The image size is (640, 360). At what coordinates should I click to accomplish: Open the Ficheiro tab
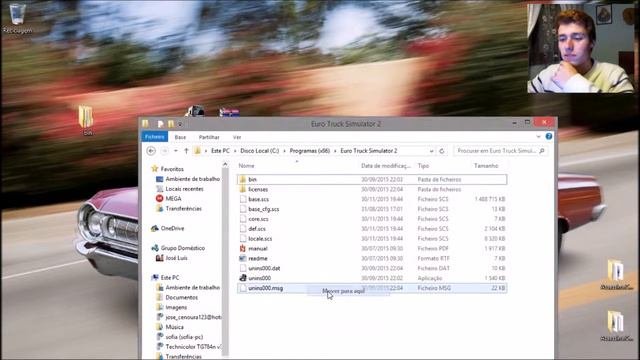(x=155, y=137)
